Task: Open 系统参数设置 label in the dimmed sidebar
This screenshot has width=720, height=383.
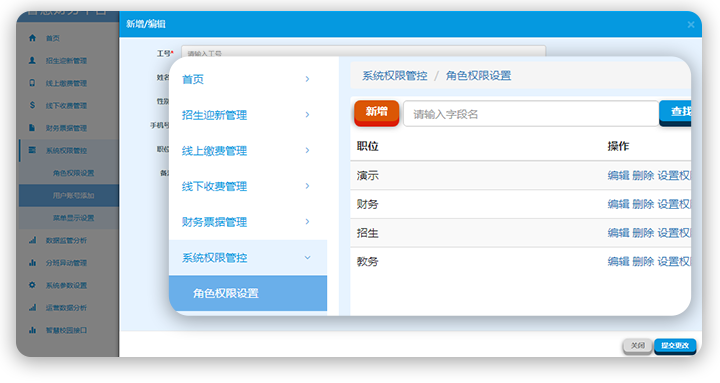Action: pos(66,286)
